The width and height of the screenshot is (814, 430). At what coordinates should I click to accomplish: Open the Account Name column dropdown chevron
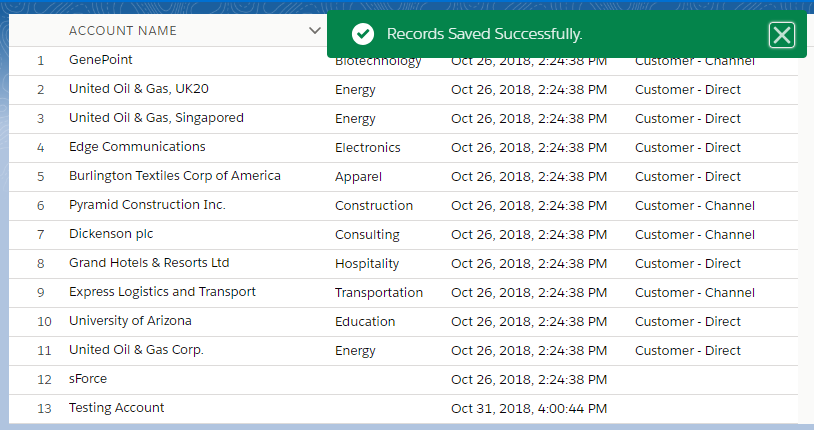[315, 31]
